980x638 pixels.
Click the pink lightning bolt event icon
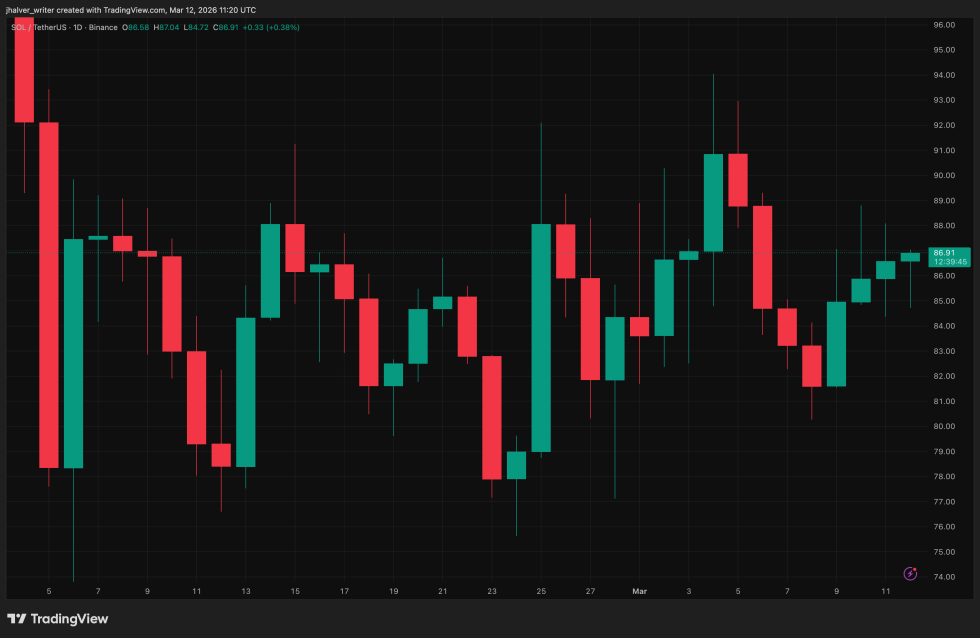[910, 573]
